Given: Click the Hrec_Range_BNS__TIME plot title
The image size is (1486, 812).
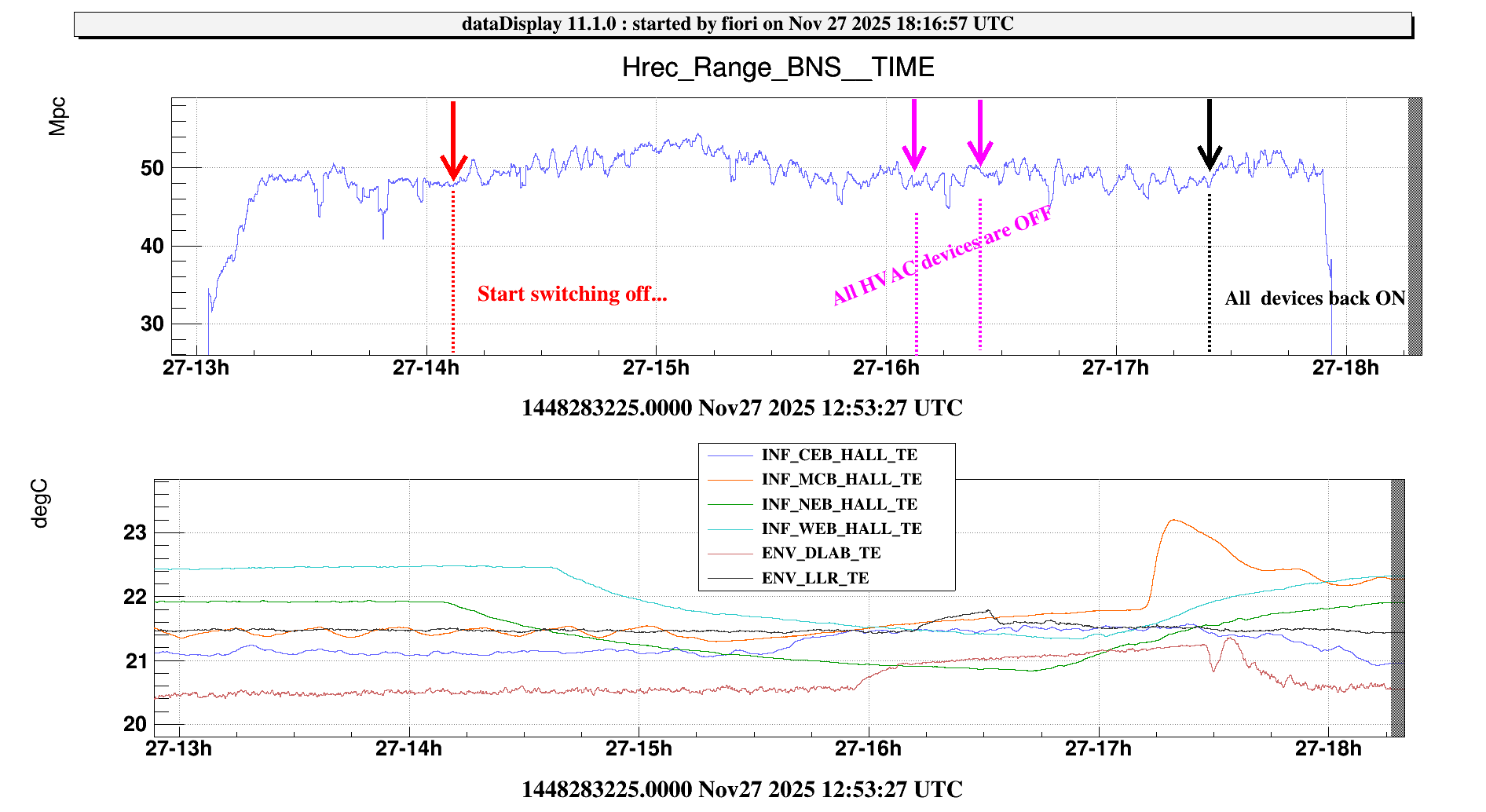Looking at the screenshot, I should [778, 68].
